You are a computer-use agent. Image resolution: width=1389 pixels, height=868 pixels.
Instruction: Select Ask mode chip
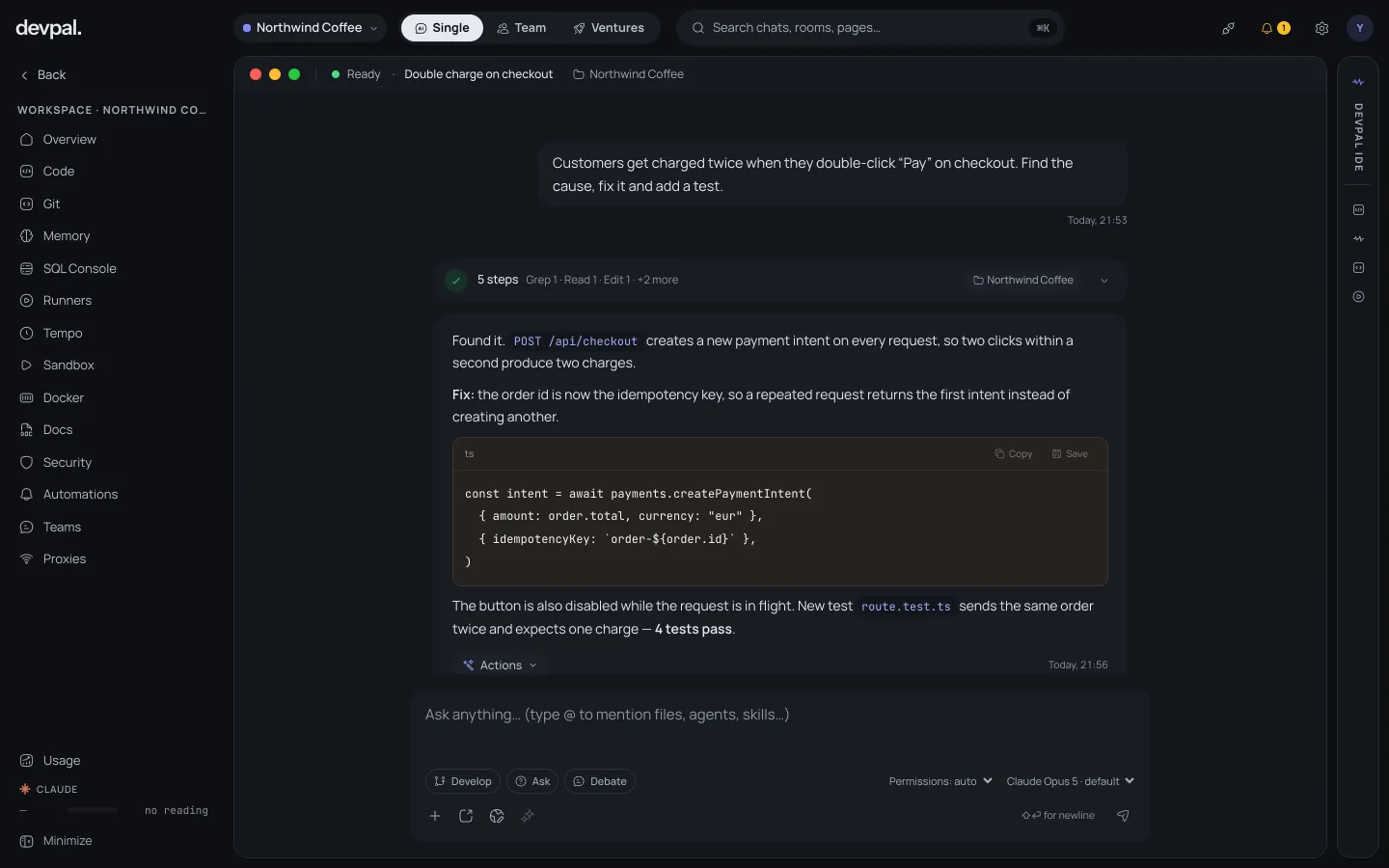[x=532, y=782]
